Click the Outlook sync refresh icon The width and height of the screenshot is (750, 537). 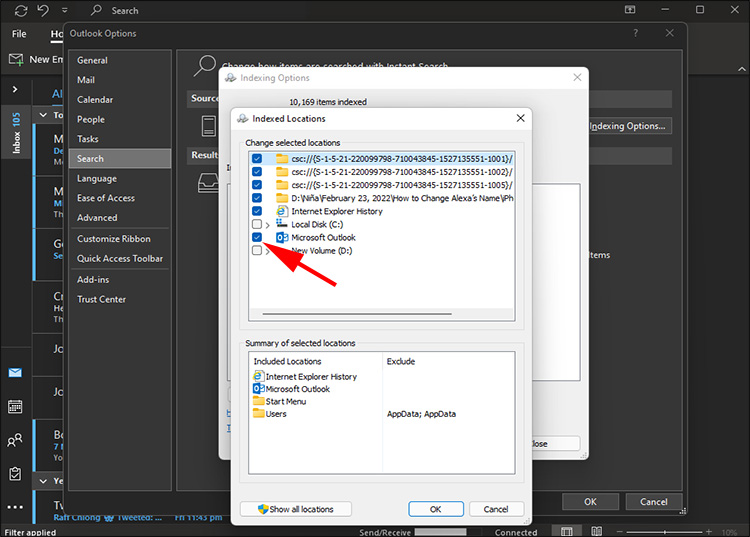(x=21, y=10)
